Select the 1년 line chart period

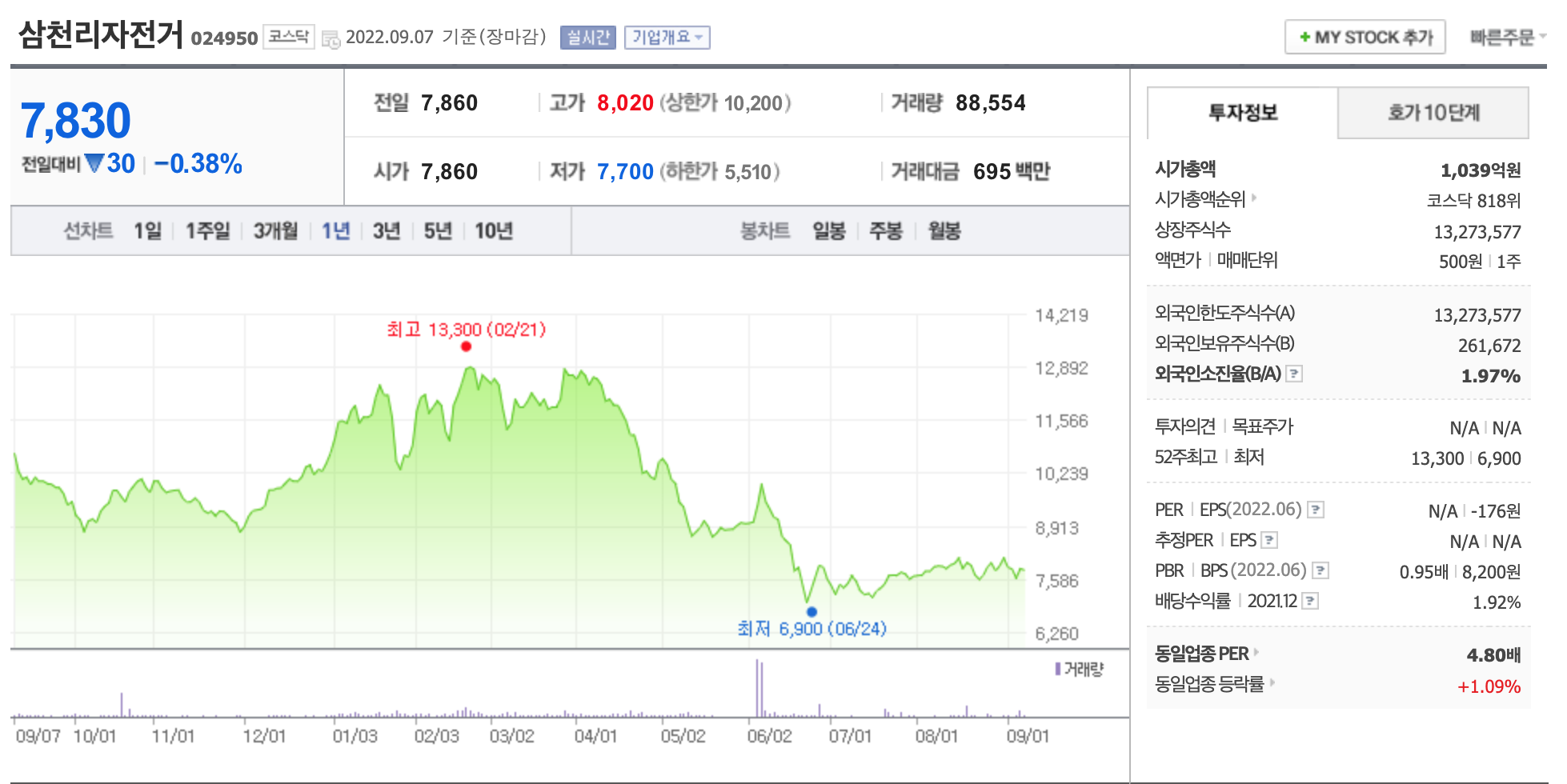click(x=336, y=231)
